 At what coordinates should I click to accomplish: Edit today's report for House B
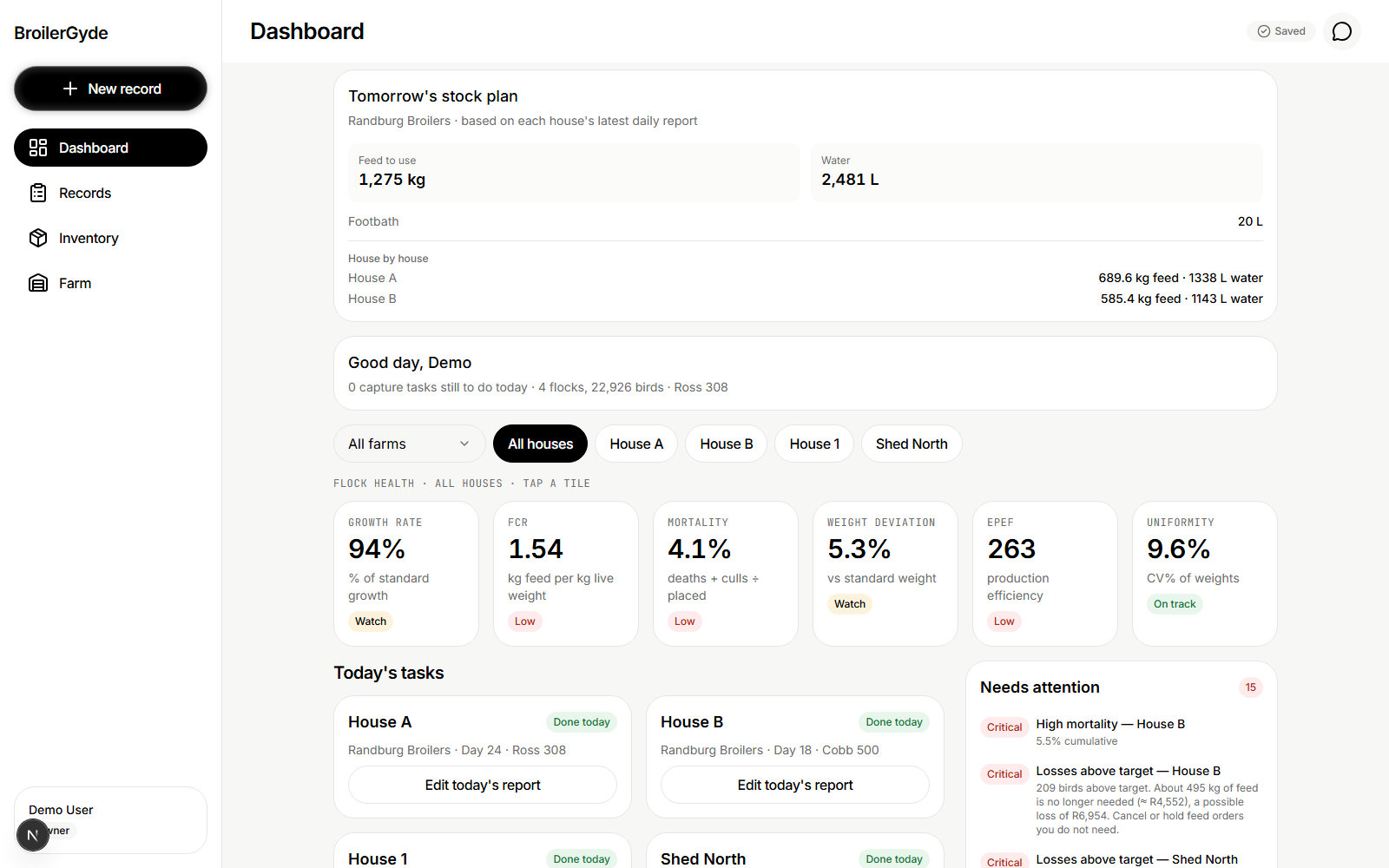795,785
